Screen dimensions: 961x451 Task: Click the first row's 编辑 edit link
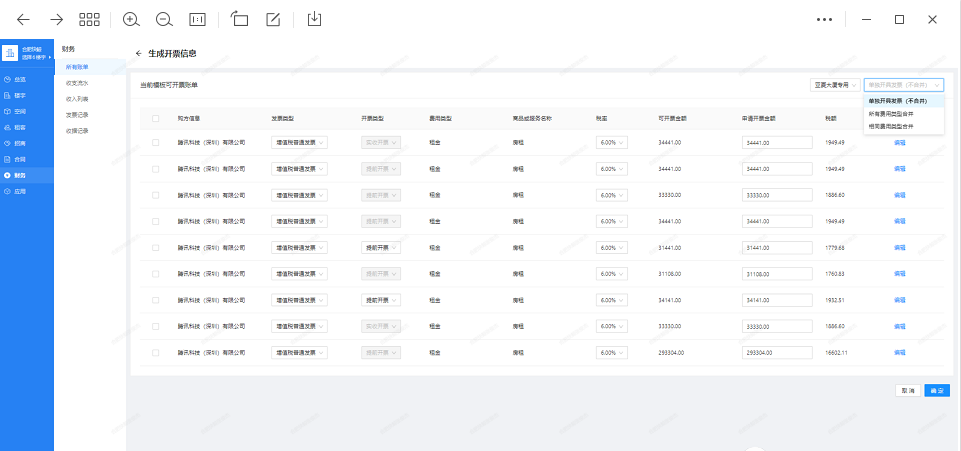pyautogui.click(x=899, y=143)
